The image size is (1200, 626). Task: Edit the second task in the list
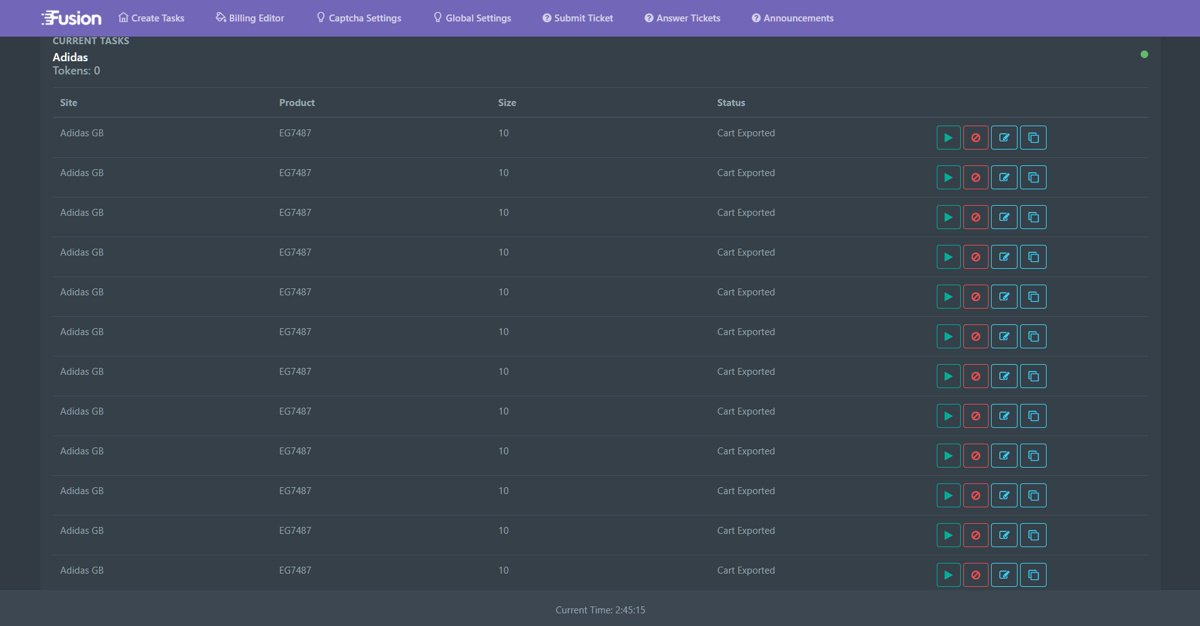pyautogui.click(x=1004, y=178)
